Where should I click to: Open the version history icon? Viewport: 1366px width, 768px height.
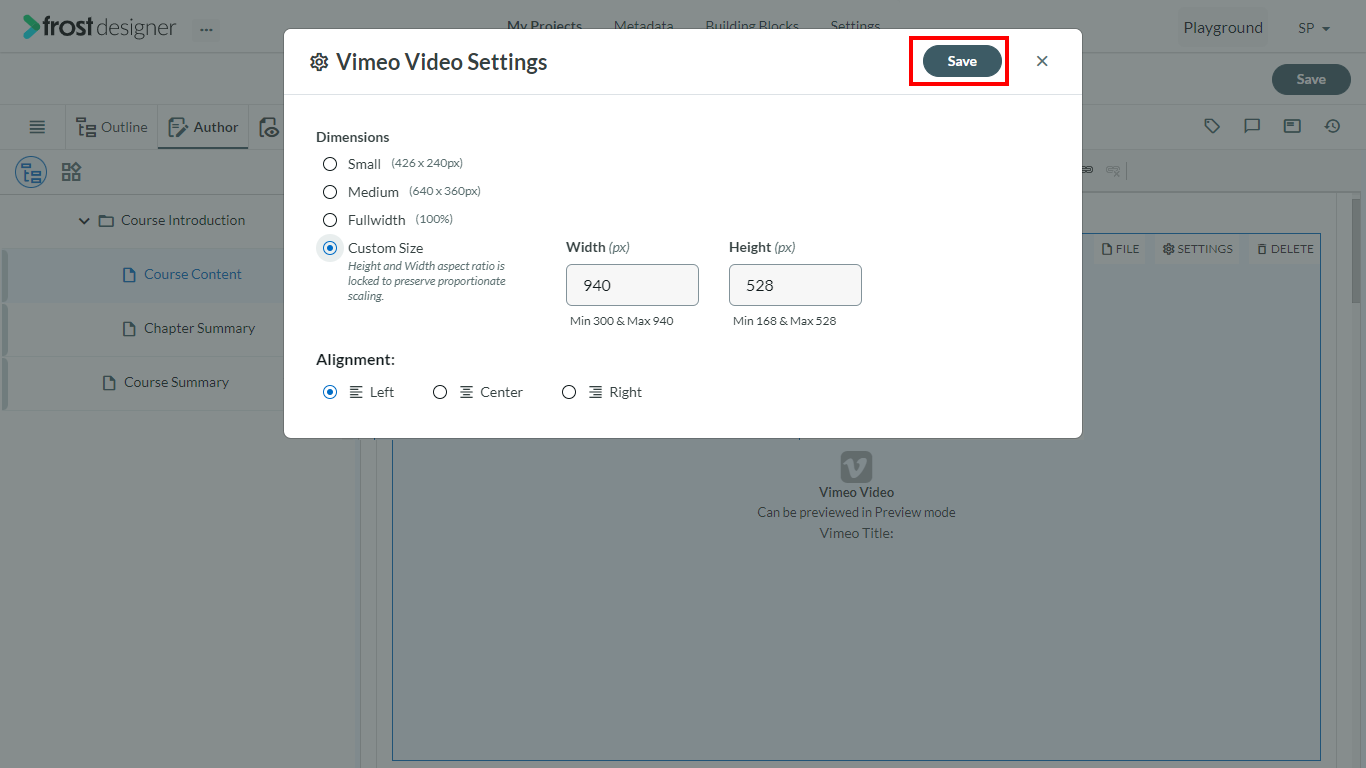[x=1332, y=126]
